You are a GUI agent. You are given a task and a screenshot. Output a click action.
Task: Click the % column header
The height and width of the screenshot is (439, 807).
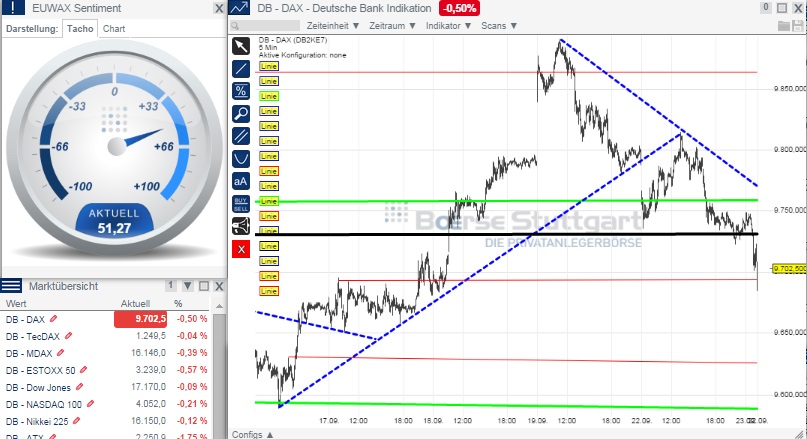coord(178,304)
